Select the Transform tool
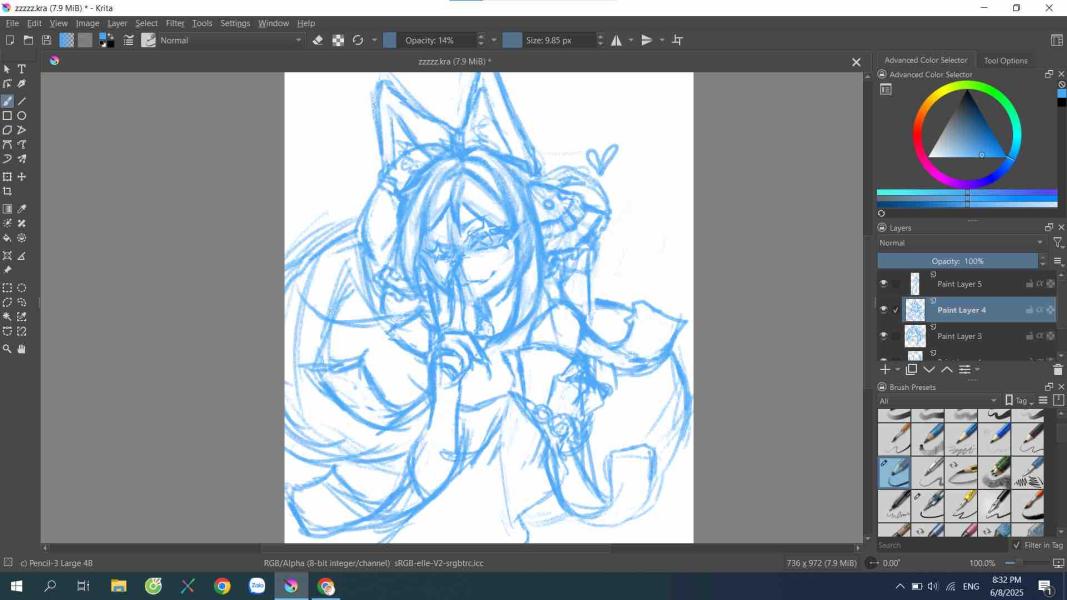 point(7,177)
